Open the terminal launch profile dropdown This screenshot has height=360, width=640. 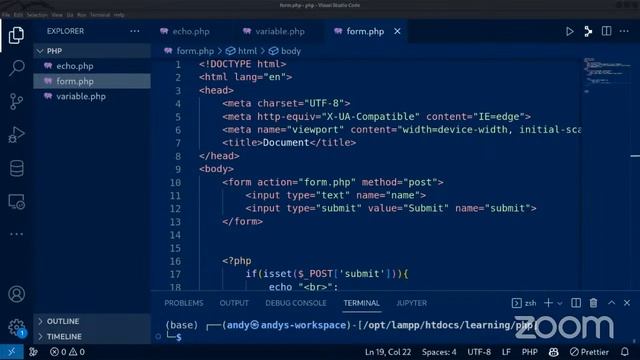pyautogui.click(x=560, y=303)
